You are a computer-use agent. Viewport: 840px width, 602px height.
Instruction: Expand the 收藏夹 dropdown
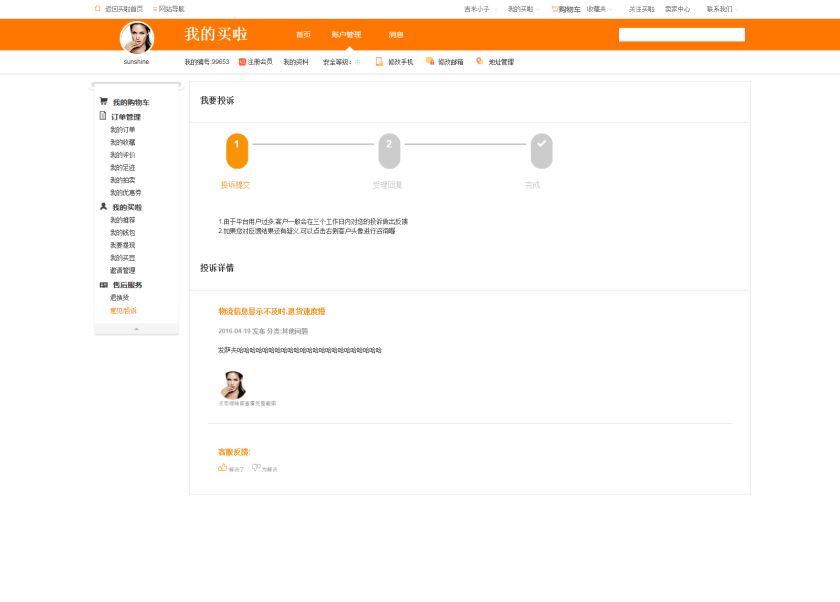tap(599, 9)
